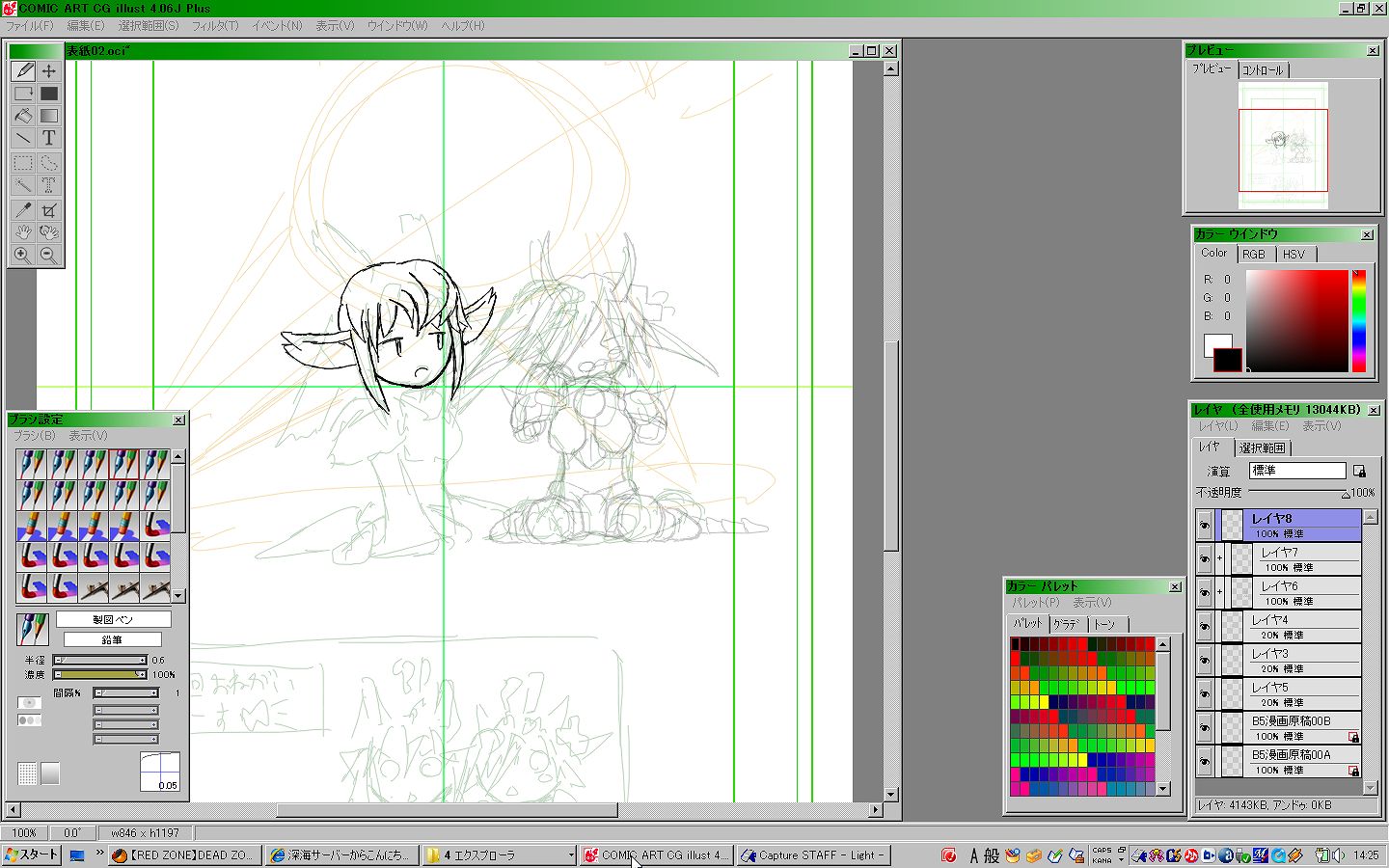Click the layer opacity 不透明度 slider

[x=1298, y=493]
